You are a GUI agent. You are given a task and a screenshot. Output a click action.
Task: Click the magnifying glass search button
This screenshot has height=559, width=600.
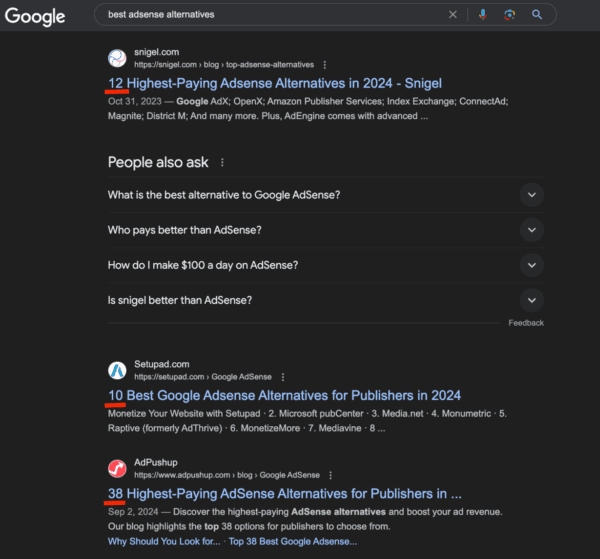(x=537, y=15)
